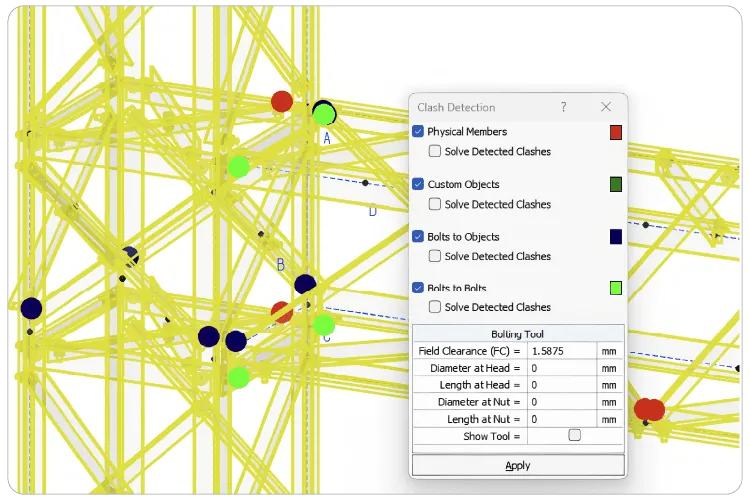Open the dark green Custom Objects color swatch
This screenshot has height=500, width=750.
[616, 184]
